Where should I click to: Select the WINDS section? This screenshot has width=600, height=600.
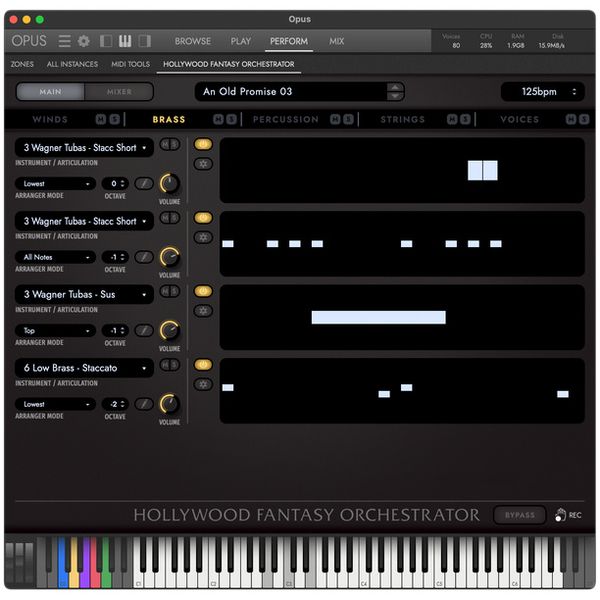pos(50,119)
